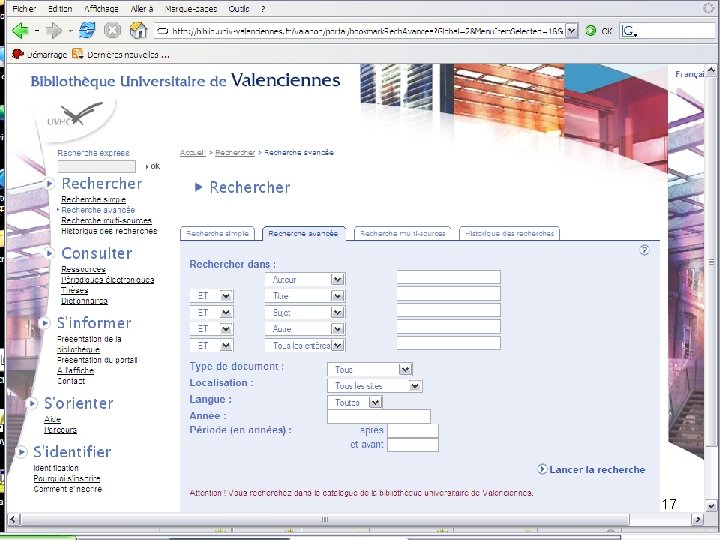Reload the page with the refresh icon
The height and width of the screenshot is (540, 720).
pyautogui.click(x=87, y=30)
